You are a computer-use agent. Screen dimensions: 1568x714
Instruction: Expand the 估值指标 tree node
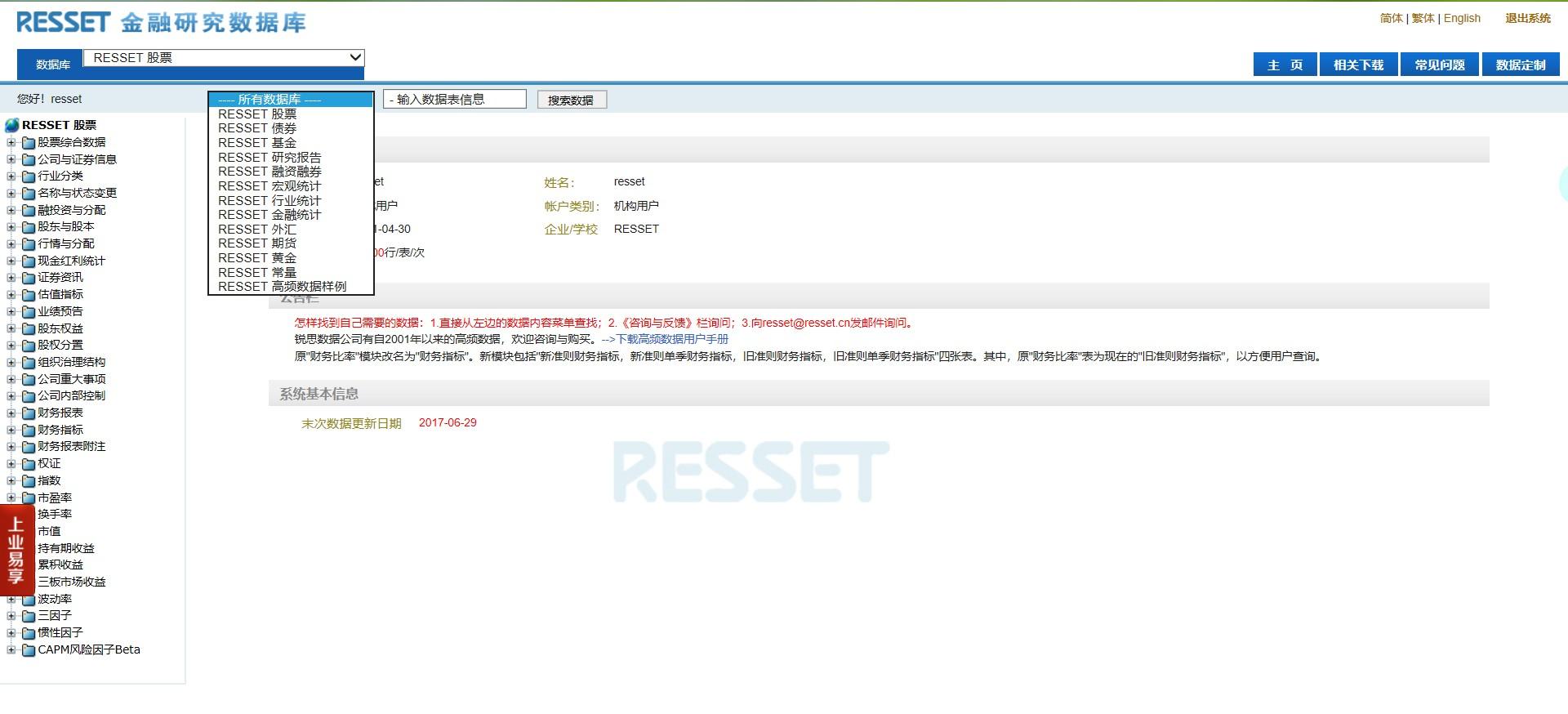[11, 294]
